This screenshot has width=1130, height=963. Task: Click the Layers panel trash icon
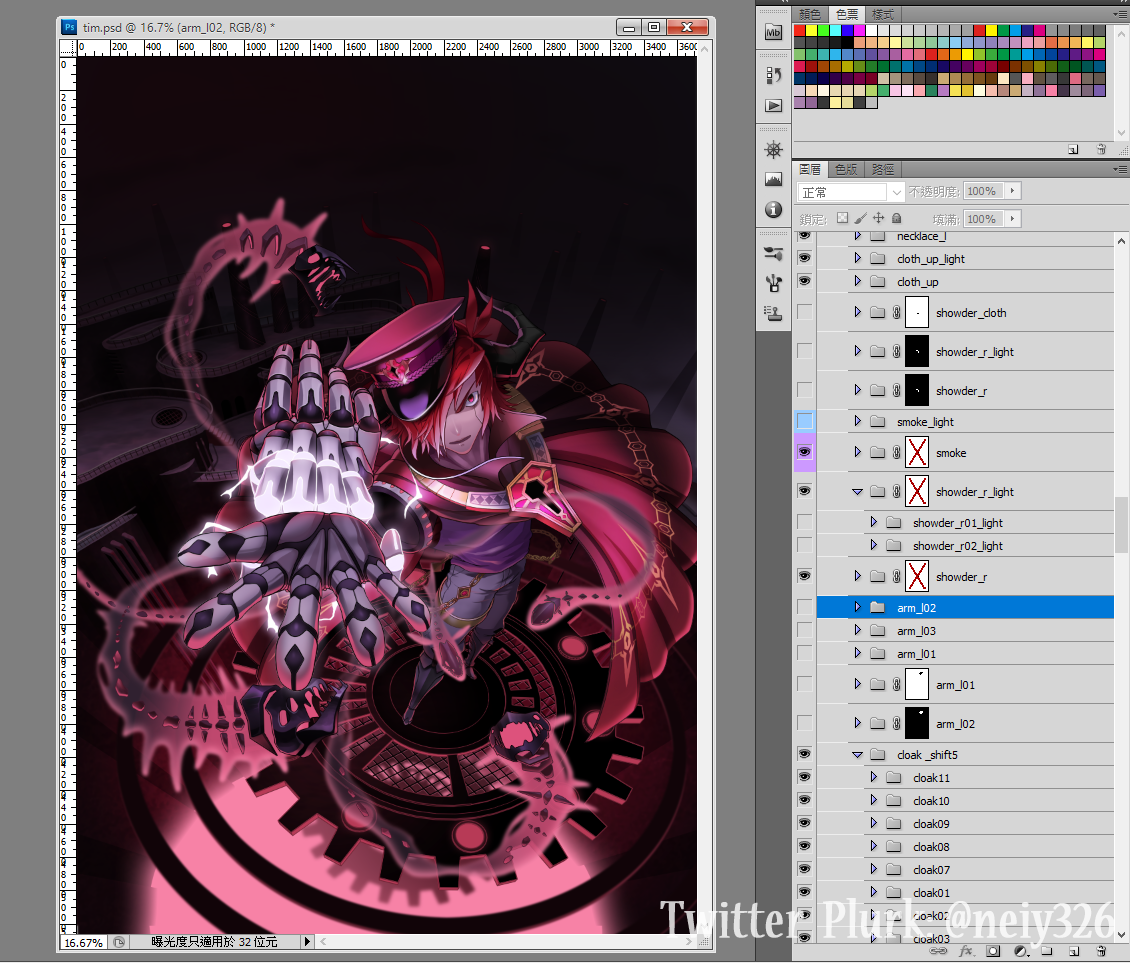point(1100,951)
